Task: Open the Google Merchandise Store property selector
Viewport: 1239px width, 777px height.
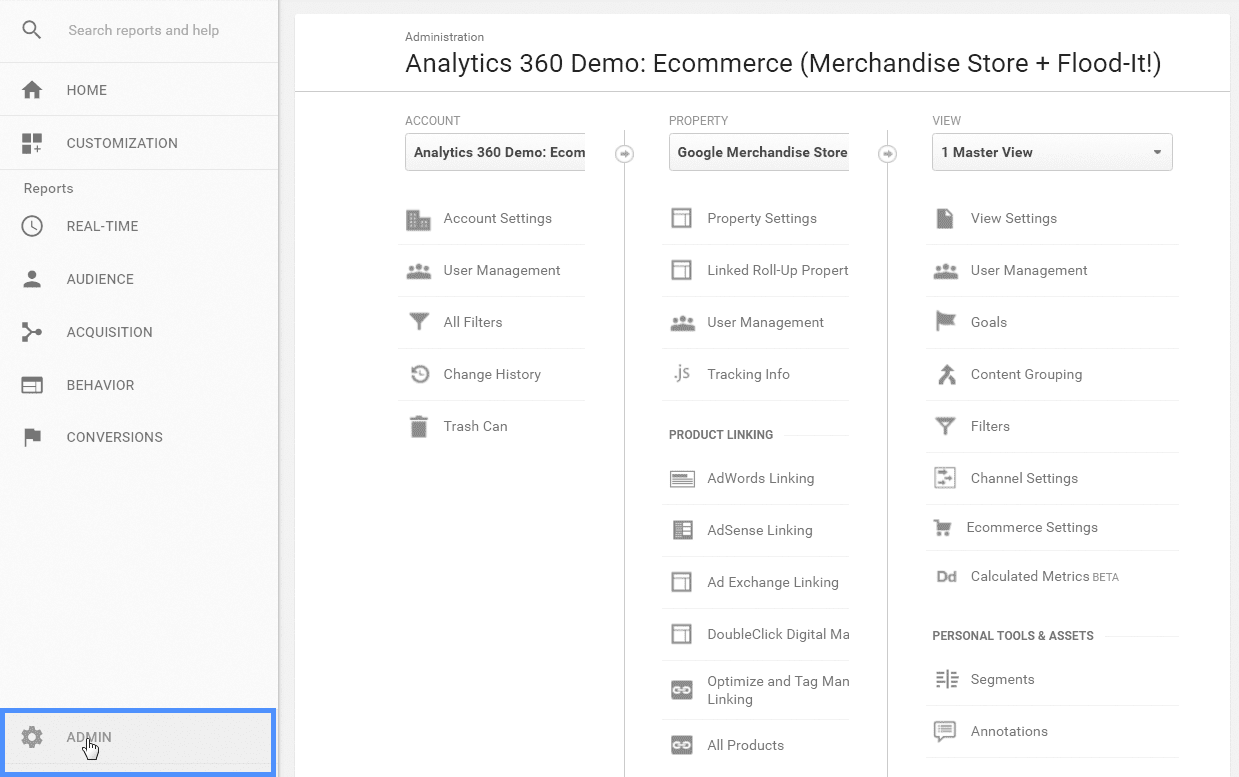Action: pyautogui.click(x=759, y=152)
